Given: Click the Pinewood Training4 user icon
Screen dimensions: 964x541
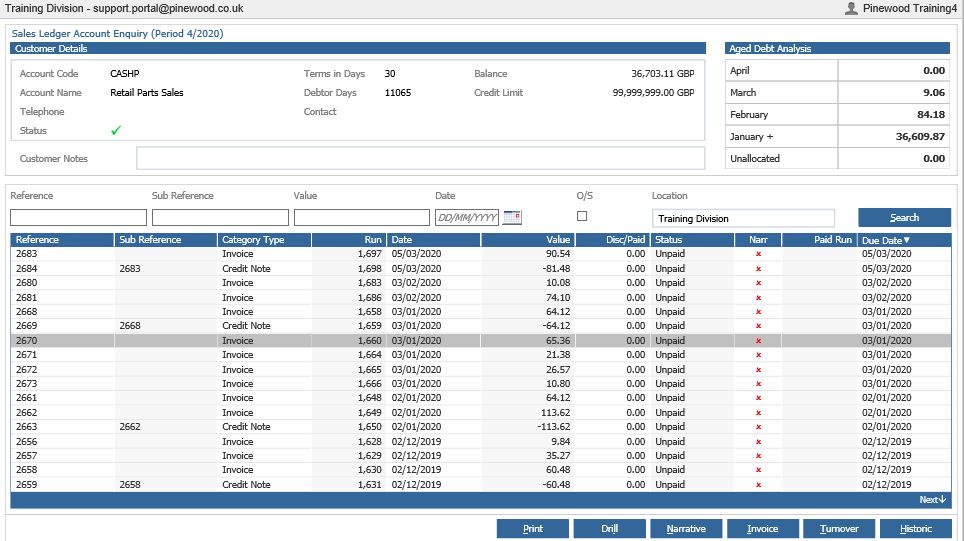Looking at the screenshot, I should click(851, 8).
